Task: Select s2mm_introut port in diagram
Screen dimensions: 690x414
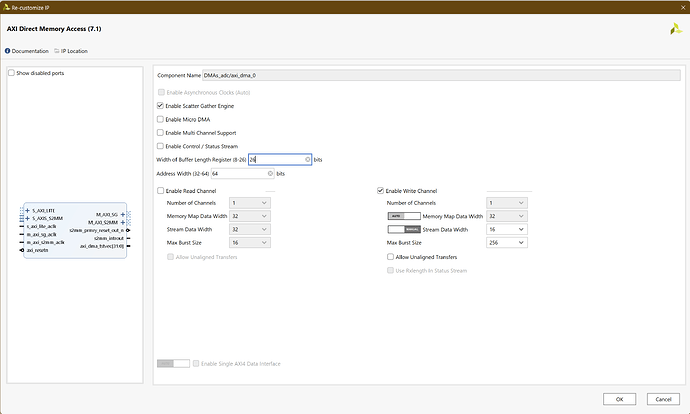Action: coord(109,238)
